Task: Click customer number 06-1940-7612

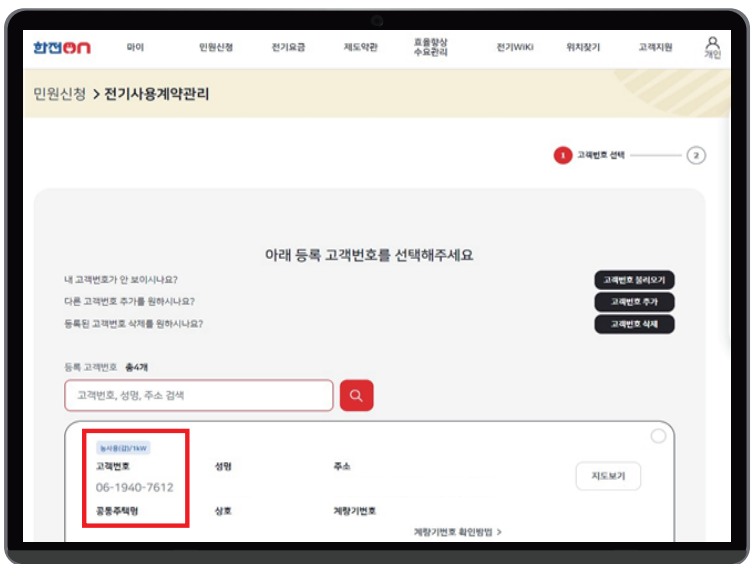Action: click(x=134, y=488)
